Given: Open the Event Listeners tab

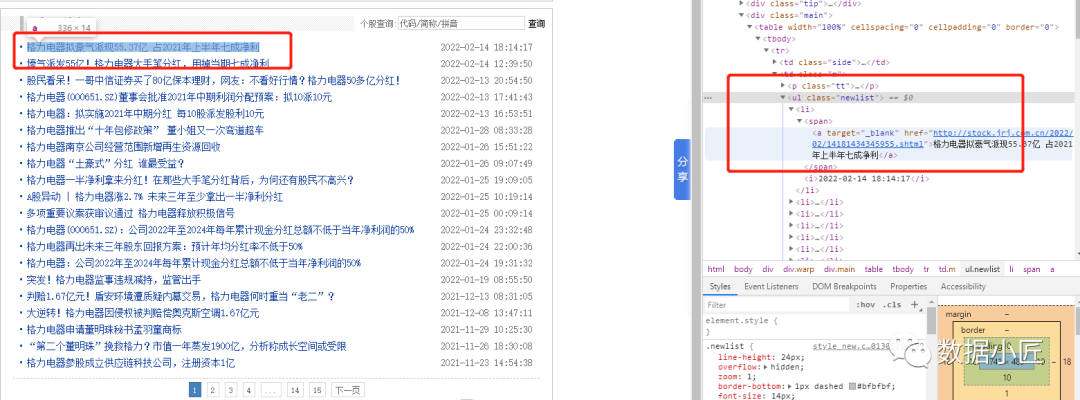Looking at the screenshot, I should (x=771, y=286).
